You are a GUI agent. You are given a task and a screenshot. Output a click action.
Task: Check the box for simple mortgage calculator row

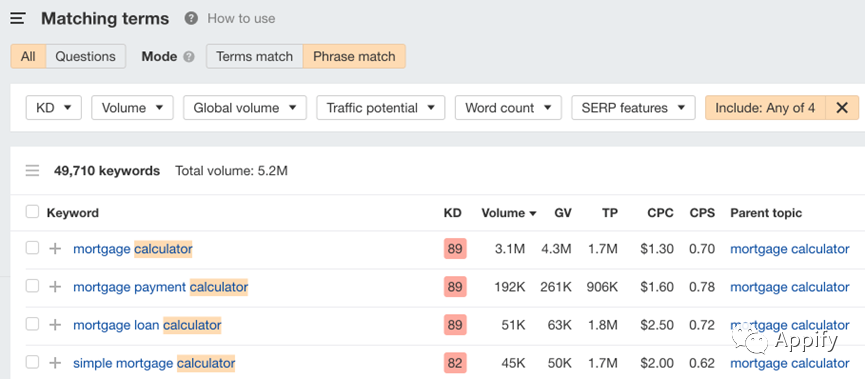click(x=33, y=362)
